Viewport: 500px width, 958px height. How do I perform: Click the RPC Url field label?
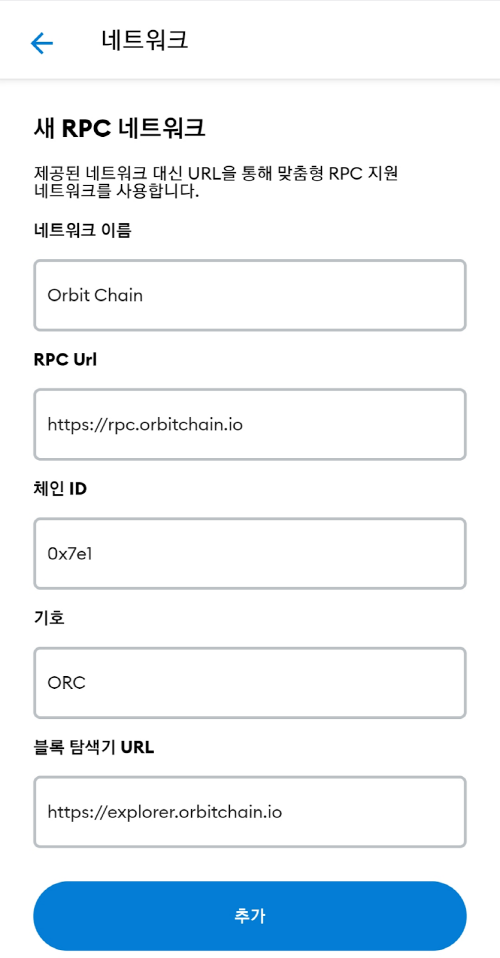click(65, 360)
